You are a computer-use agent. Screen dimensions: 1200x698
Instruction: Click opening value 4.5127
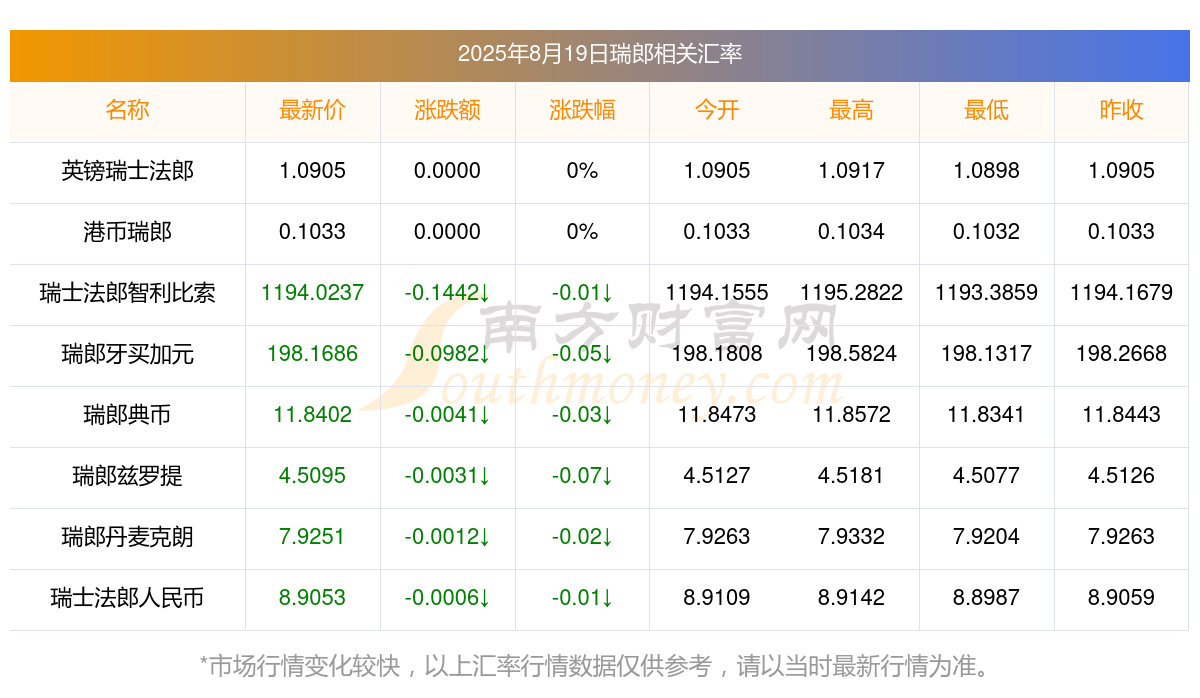(x=717, y=476)
